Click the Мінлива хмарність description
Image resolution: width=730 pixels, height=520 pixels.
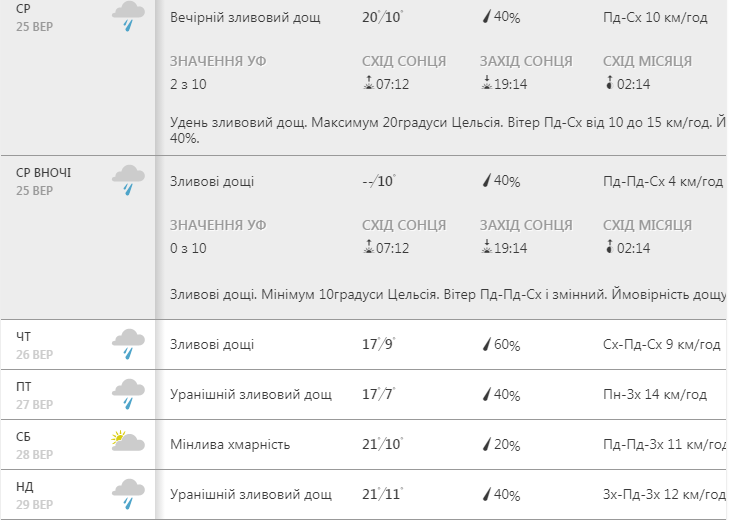pos(230,445)
